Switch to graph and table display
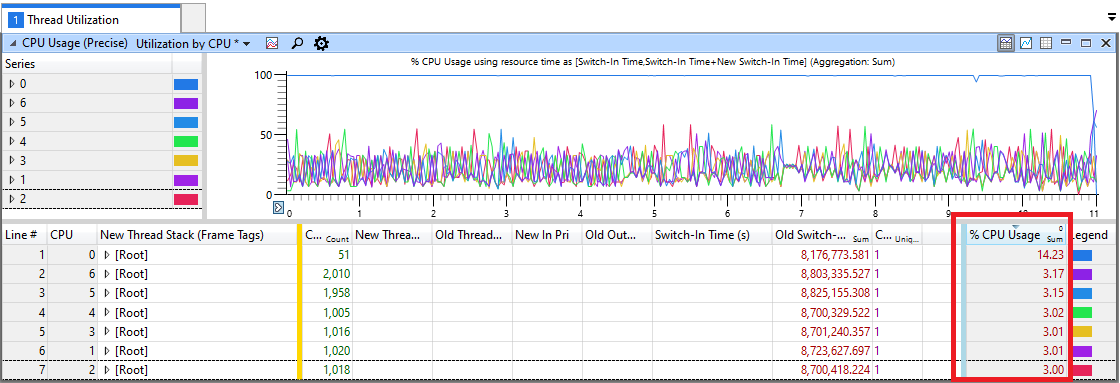 [x=1006, y=43]
